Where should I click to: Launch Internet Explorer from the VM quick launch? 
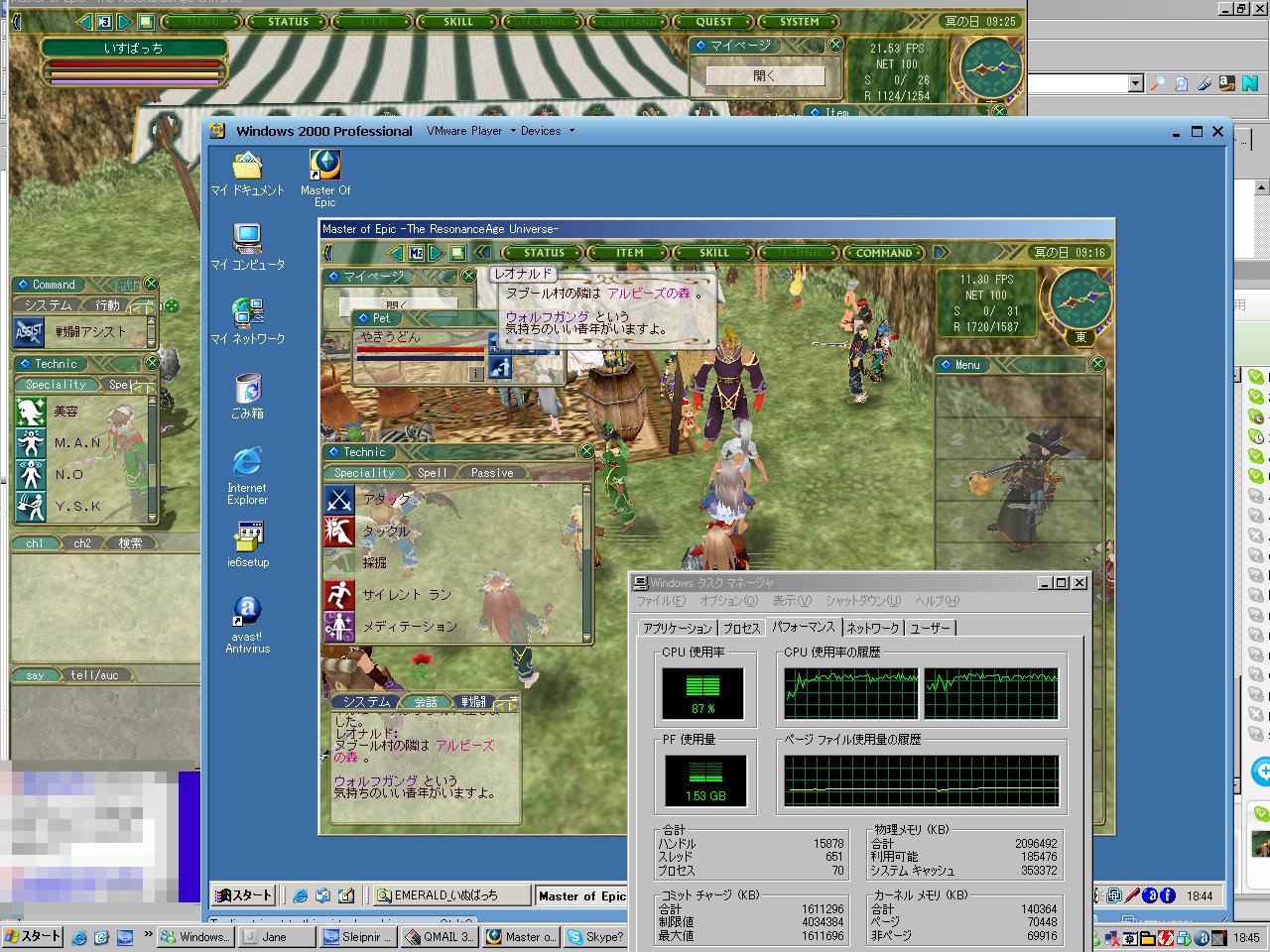point(301,895)
